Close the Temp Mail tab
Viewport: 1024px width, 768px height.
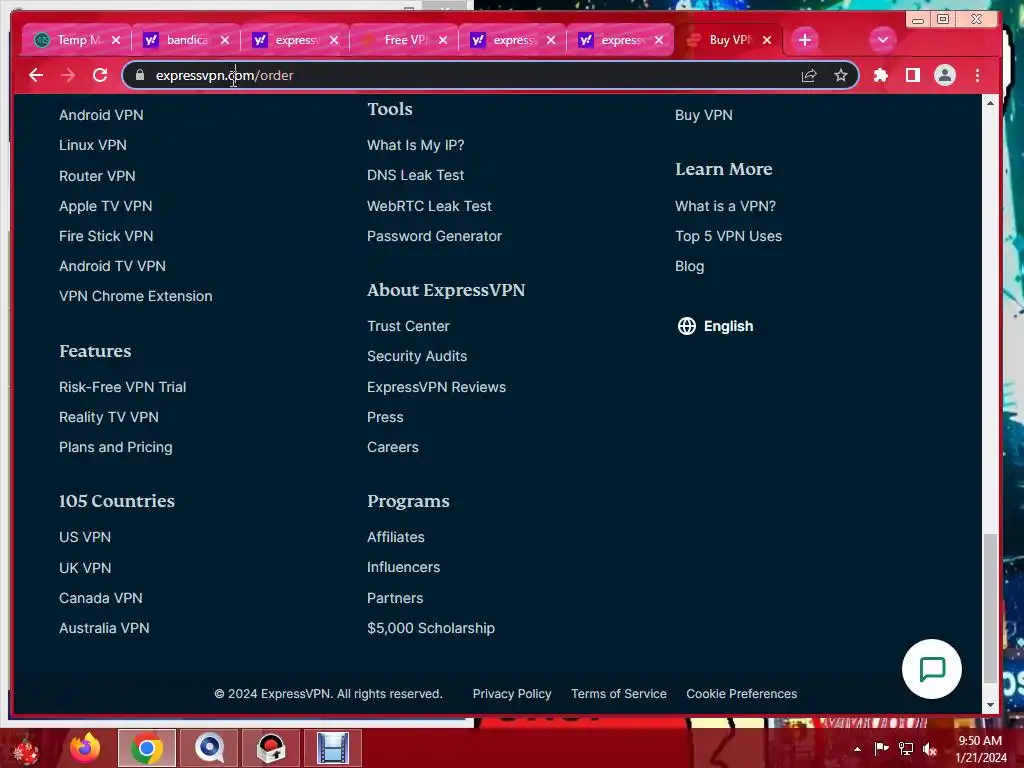[116, 40]
